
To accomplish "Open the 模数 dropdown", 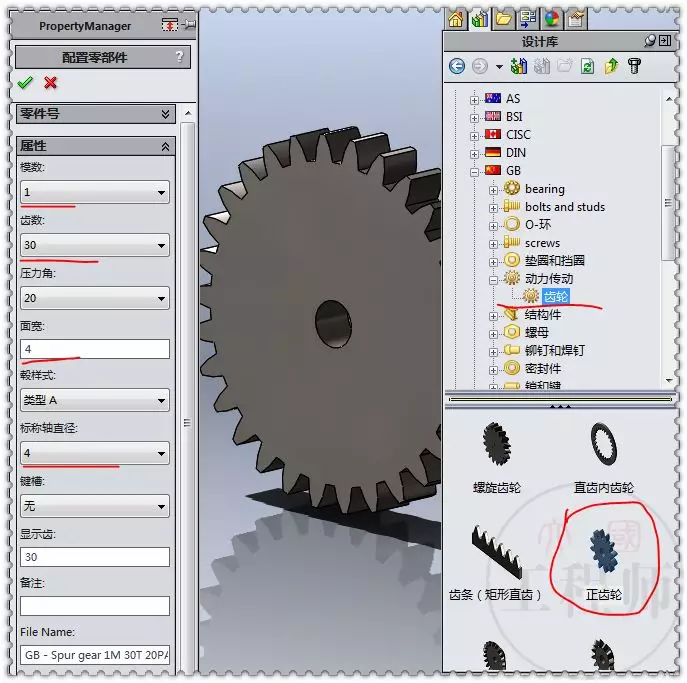I will point(95,192).
